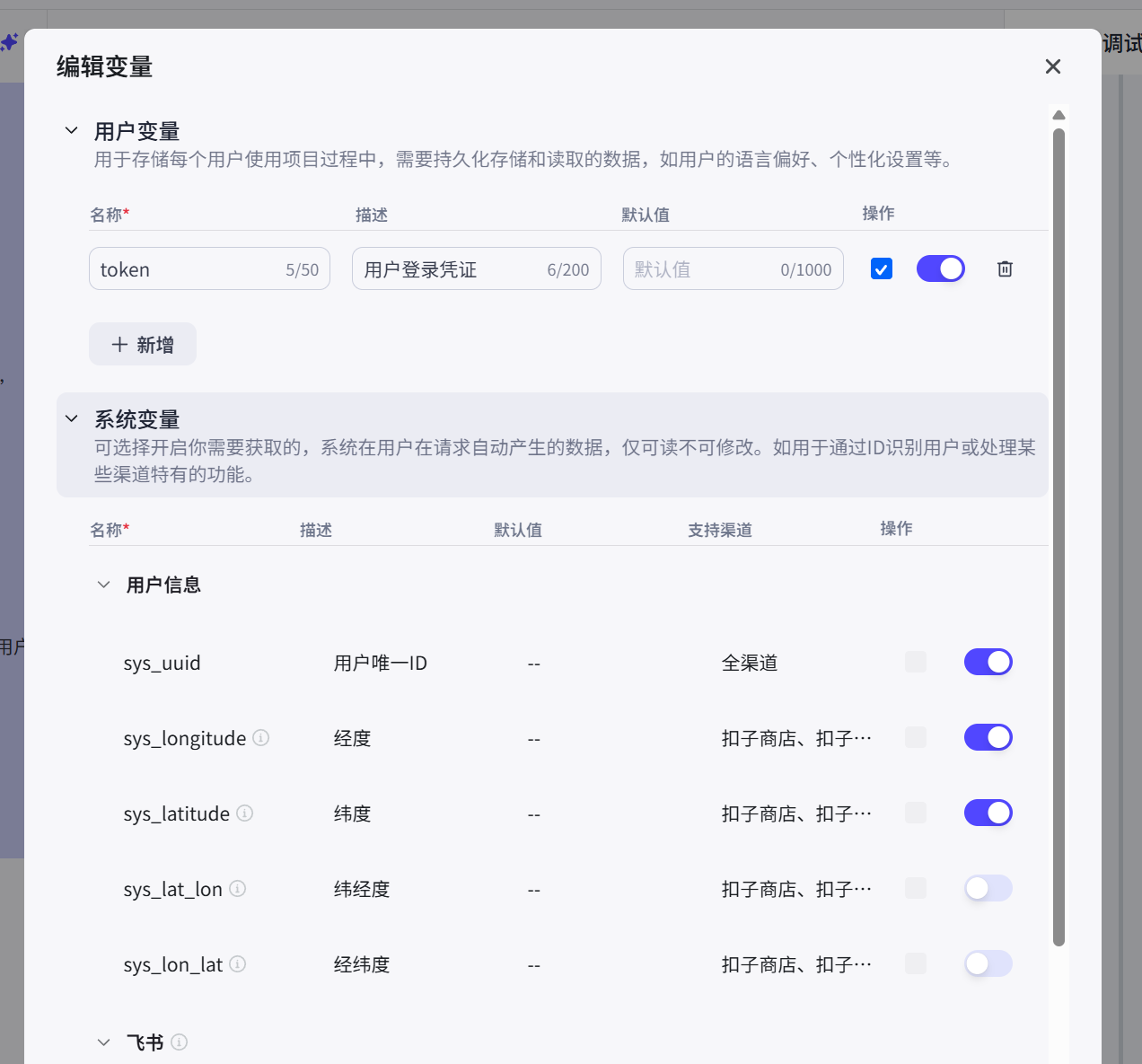Enable the sys_lat_lon switch
Screen dimensions: 1142x1064
pos(988,888)
